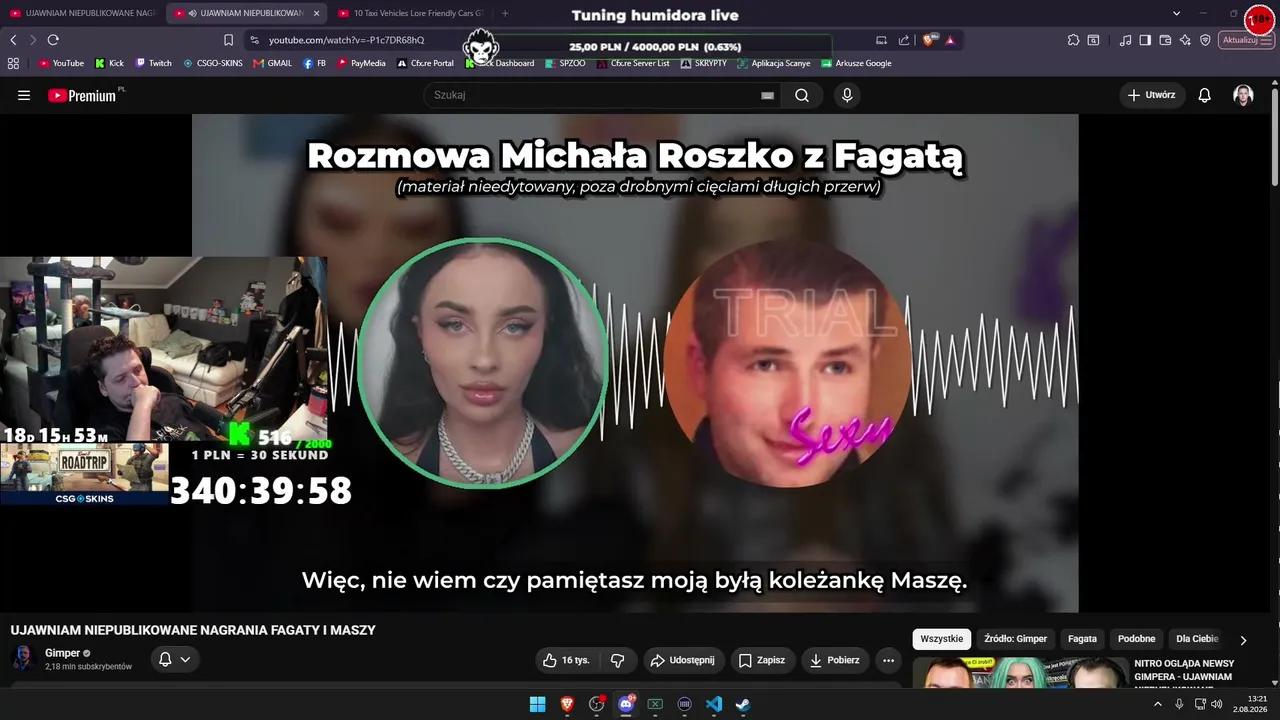Open NITRO OGLĄDA NEWSY GIMPERA recommended video
Viewport: 1280px width, 720px height.
pyautogui.click(x=1074, y=673)
